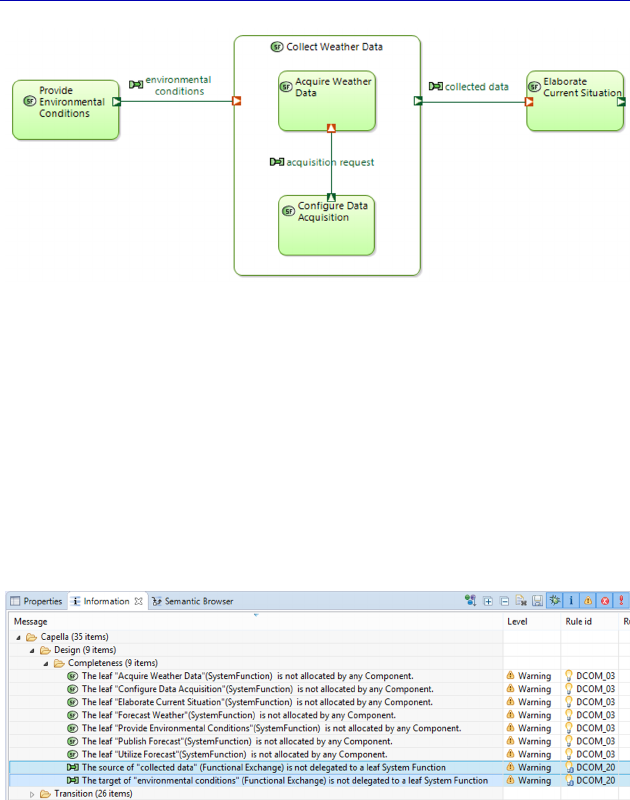
Task: Click the SF icon on Collect Weather Data
Action: point(276,47)
